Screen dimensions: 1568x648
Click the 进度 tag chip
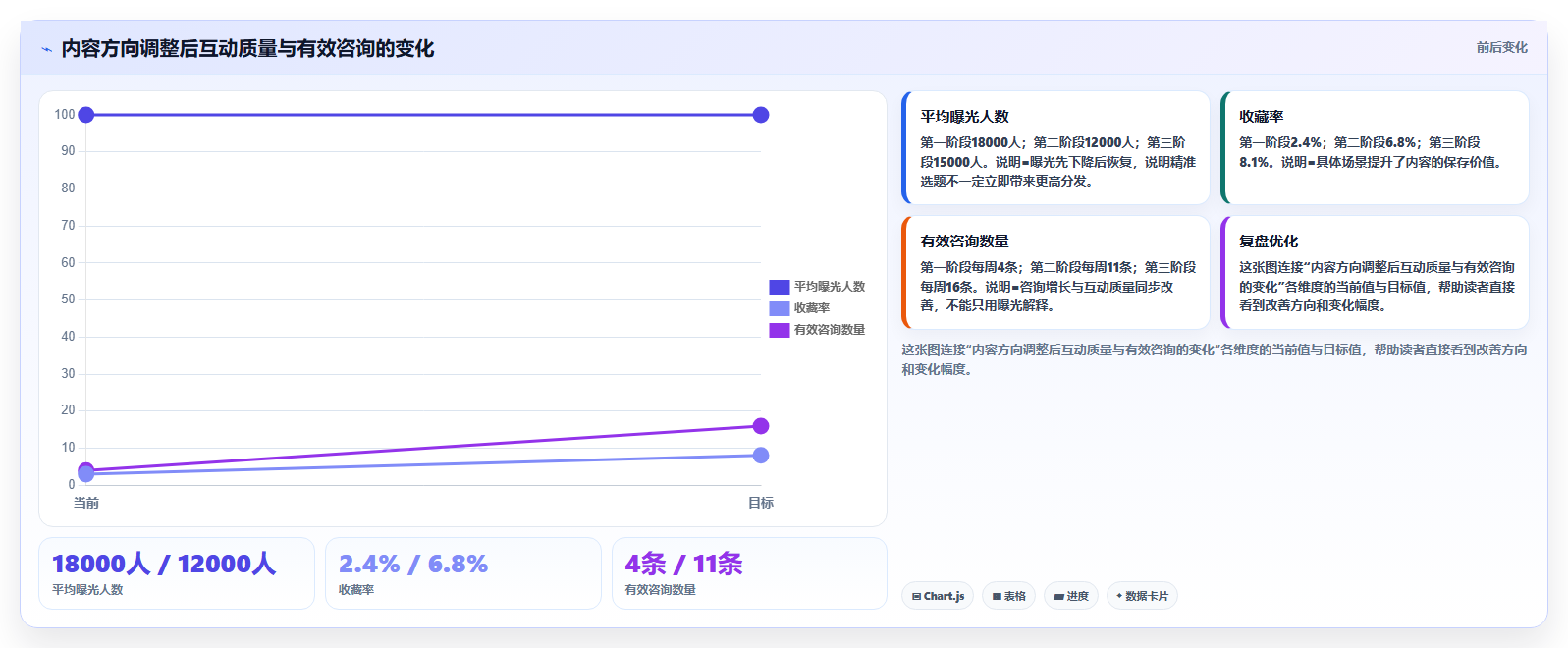click(x=1071, y=596)
